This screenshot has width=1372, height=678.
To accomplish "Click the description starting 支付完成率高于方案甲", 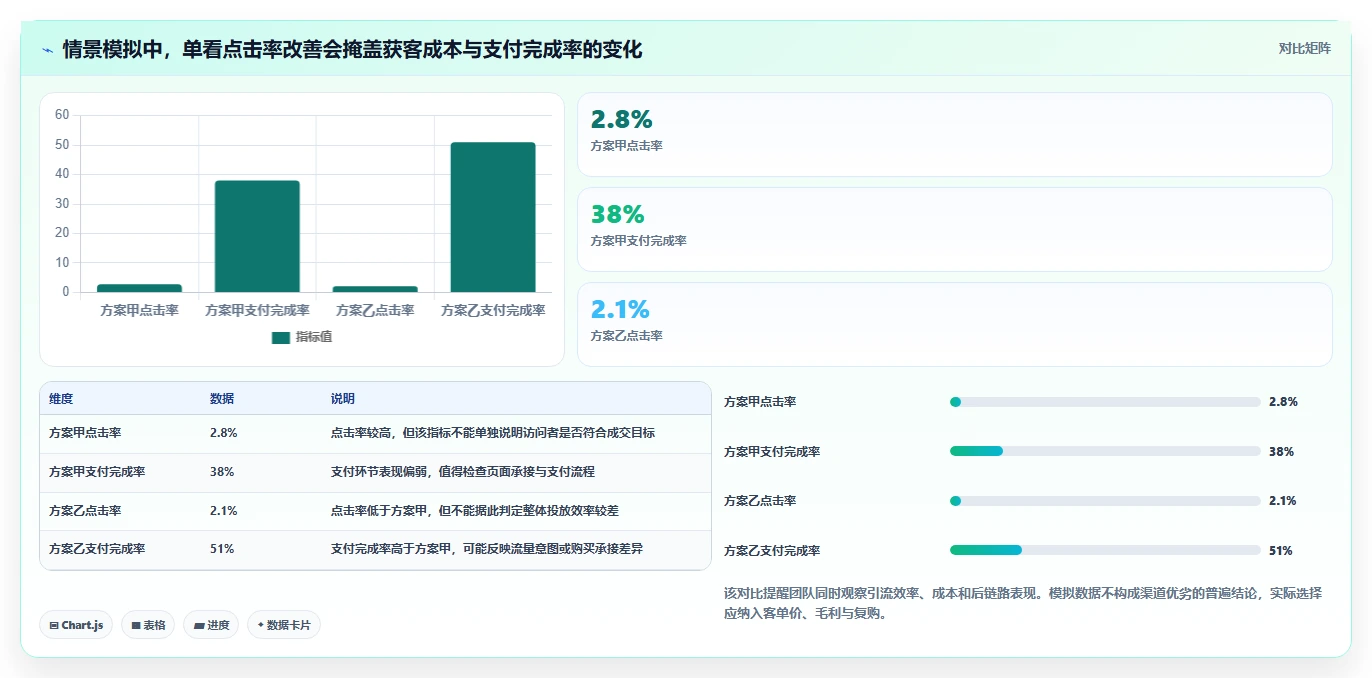I will pos(487,549).
